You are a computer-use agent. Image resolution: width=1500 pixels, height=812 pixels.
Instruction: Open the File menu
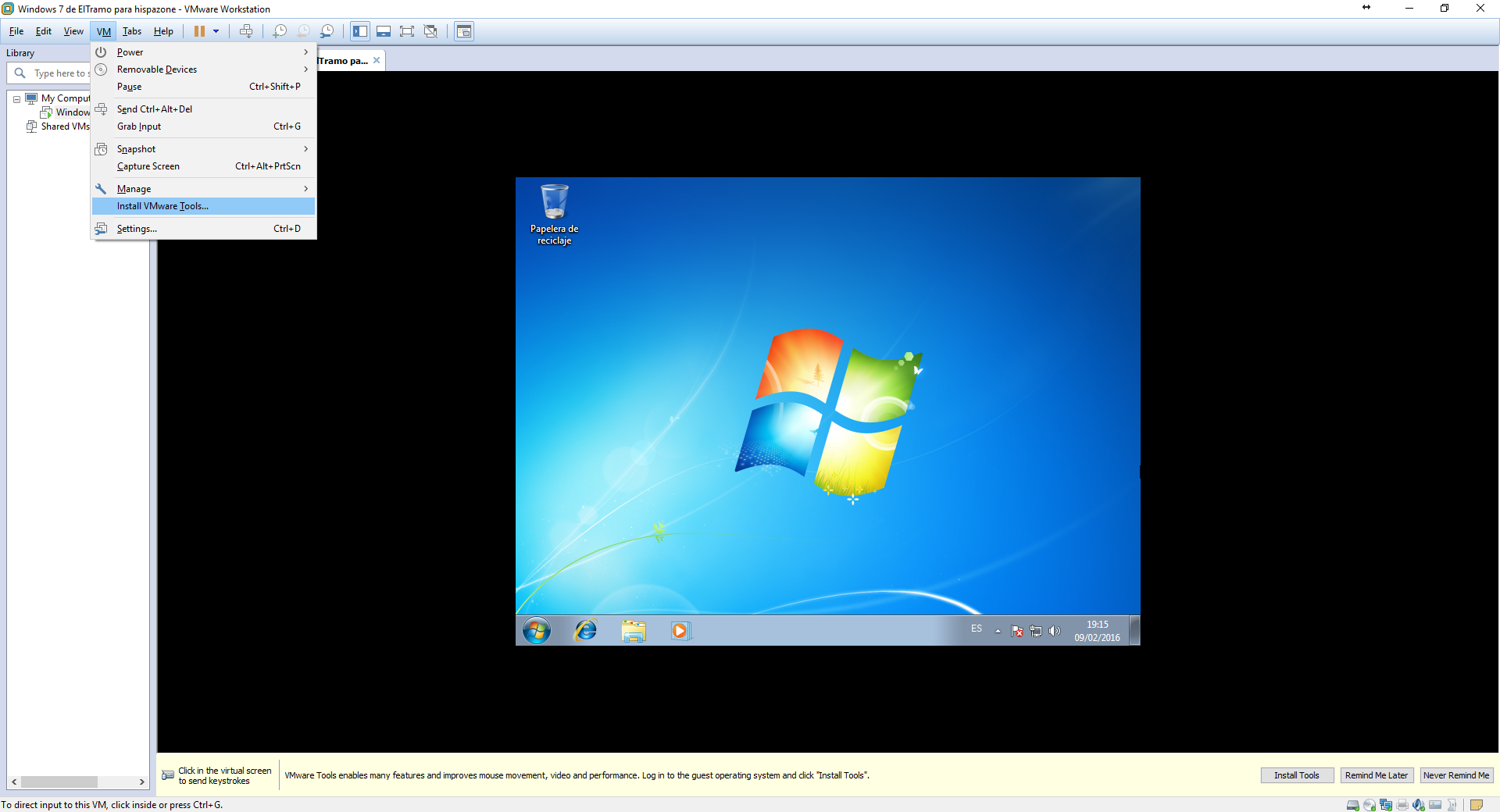pos(16,31)
